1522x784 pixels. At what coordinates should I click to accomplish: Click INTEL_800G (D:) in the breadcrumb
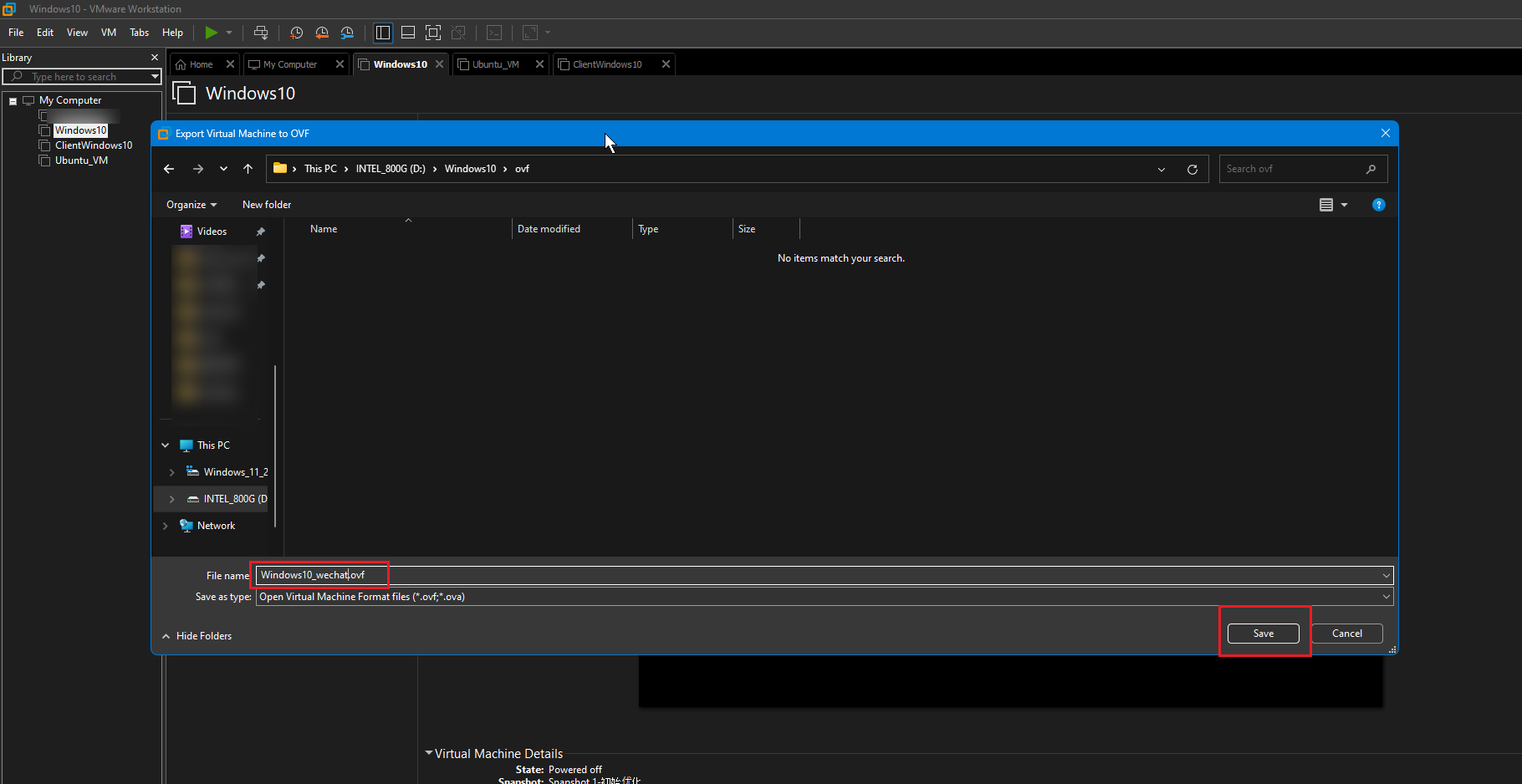pyautogui.click(x=391, y=169)
